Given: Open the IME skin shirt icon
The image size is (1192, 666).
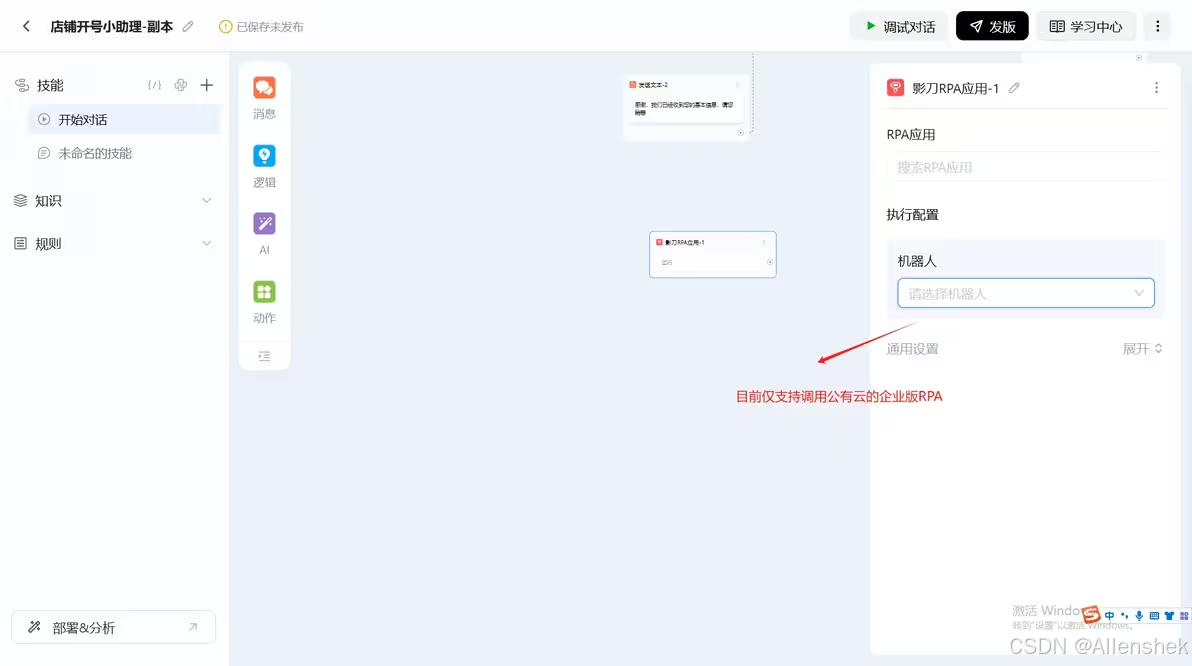Looking at the screenshot, I should point(1169,616).
